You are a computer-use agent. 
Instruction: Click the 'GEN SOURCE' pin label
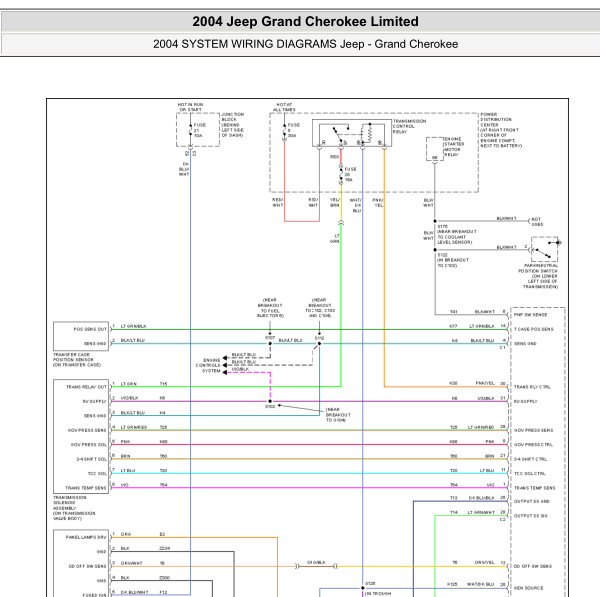pos(528,588)
